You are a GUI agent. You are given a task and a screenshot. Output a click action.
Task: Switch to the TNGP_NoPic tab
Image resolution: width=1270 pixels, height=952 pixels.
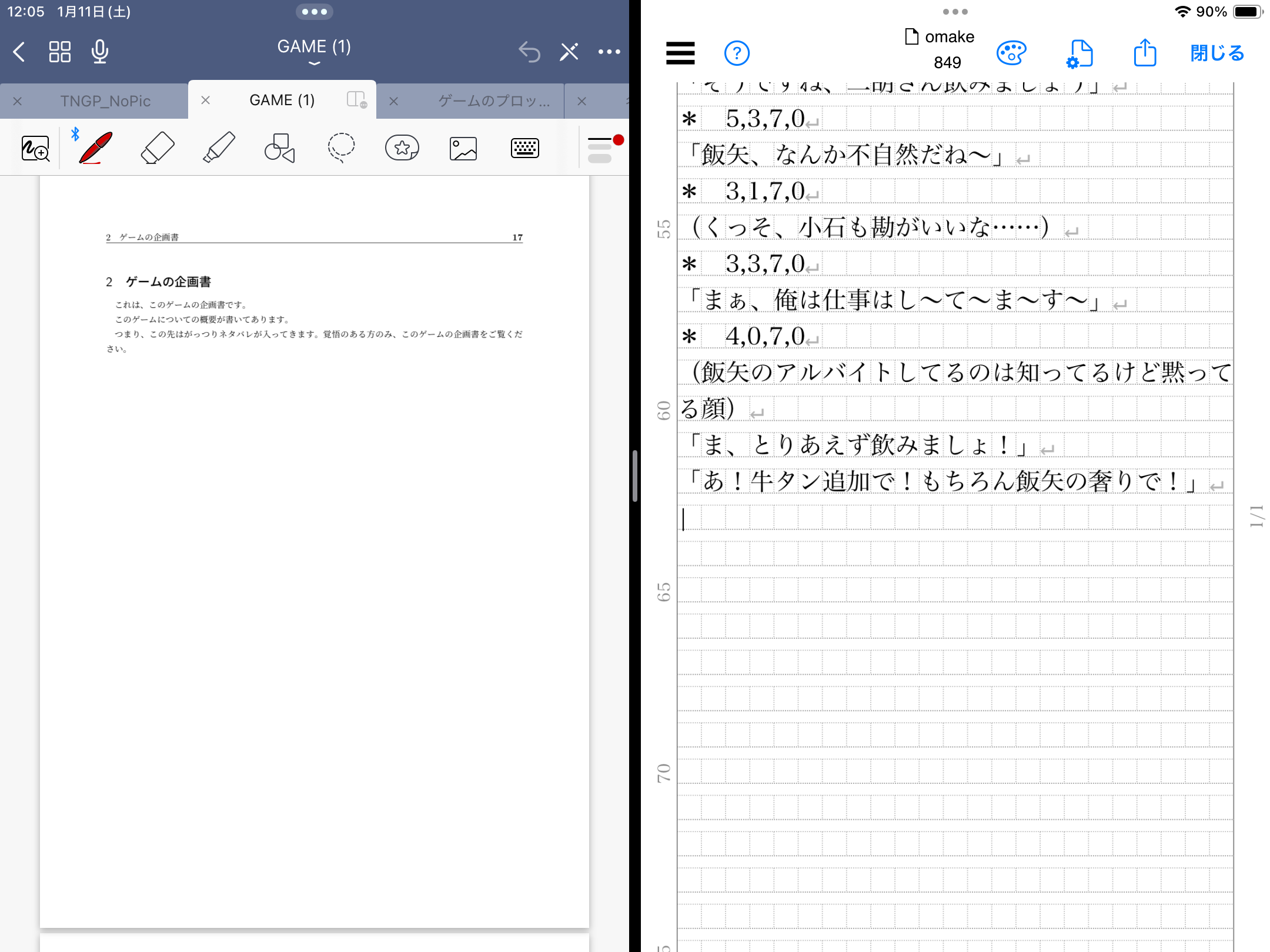tap(105, 101)
